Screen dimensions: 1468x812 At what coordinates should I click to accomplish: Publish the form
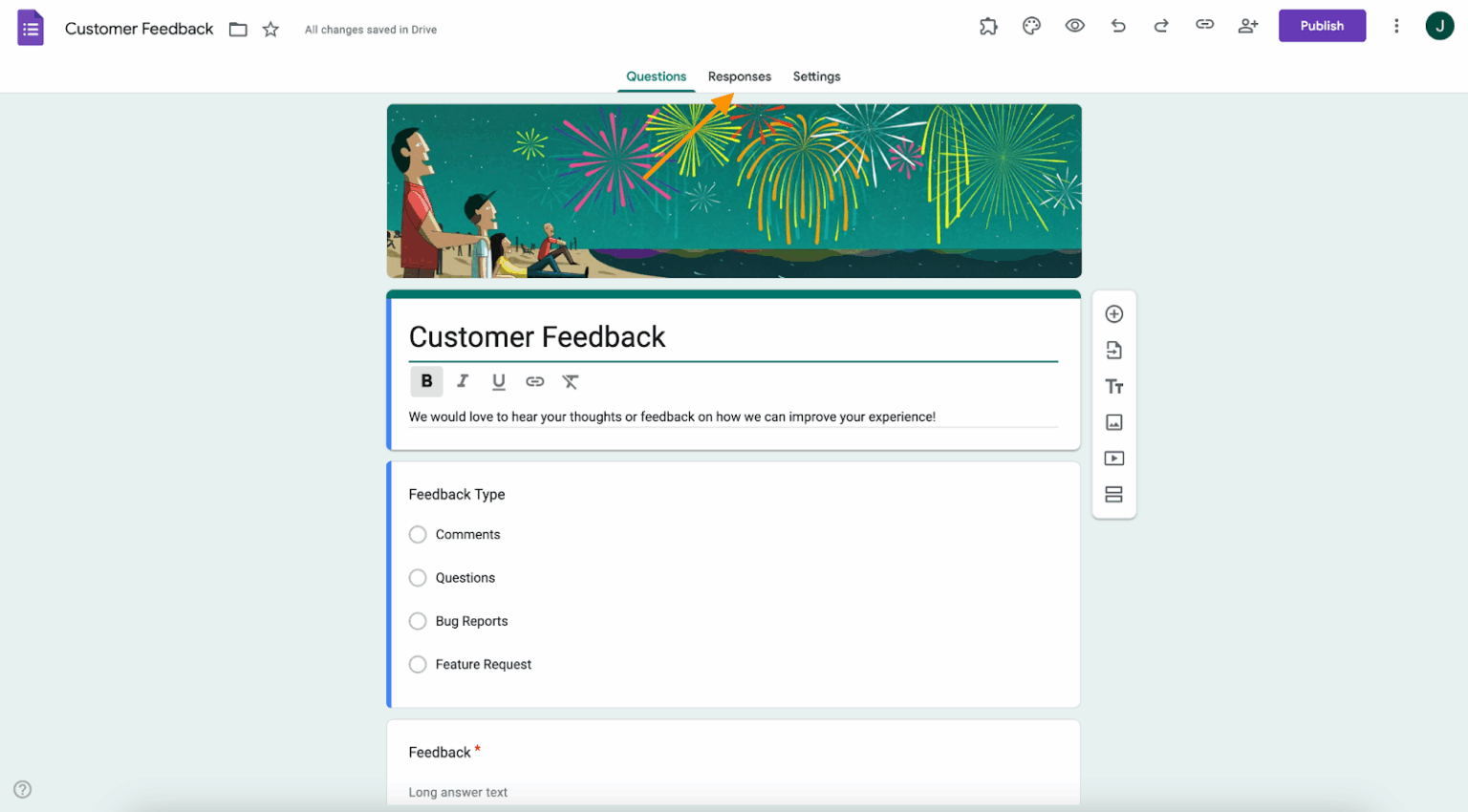(1322, 26)
